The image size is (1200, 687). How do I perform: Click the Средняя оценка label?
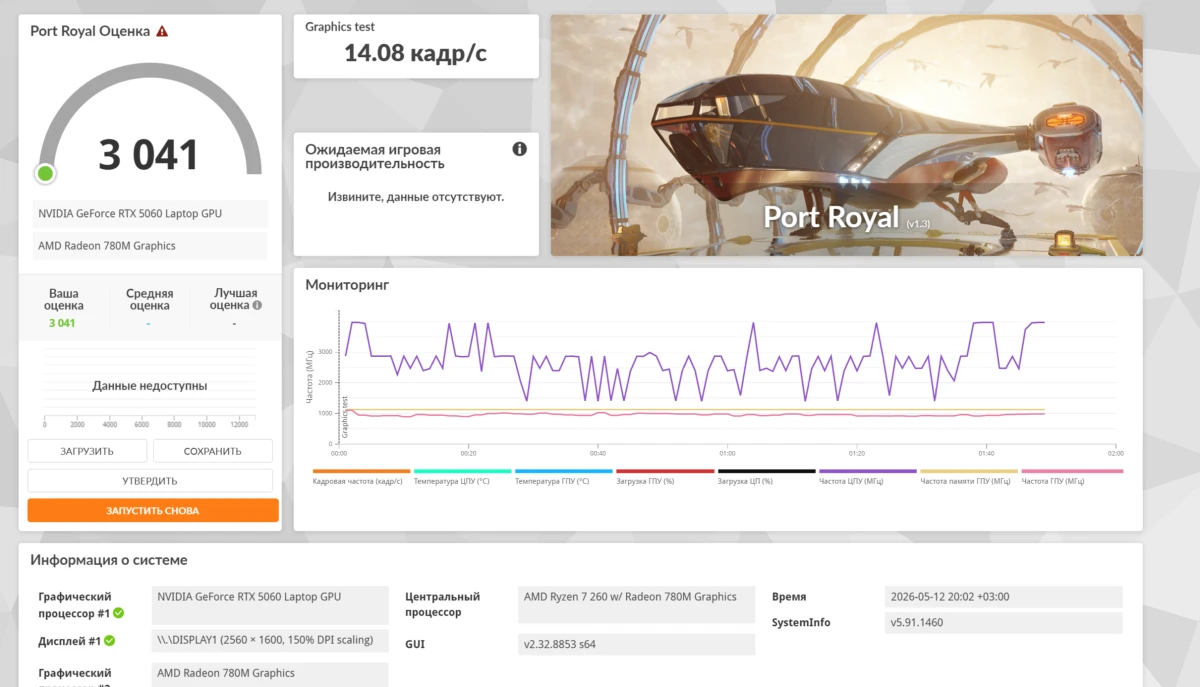pos(150,299)
